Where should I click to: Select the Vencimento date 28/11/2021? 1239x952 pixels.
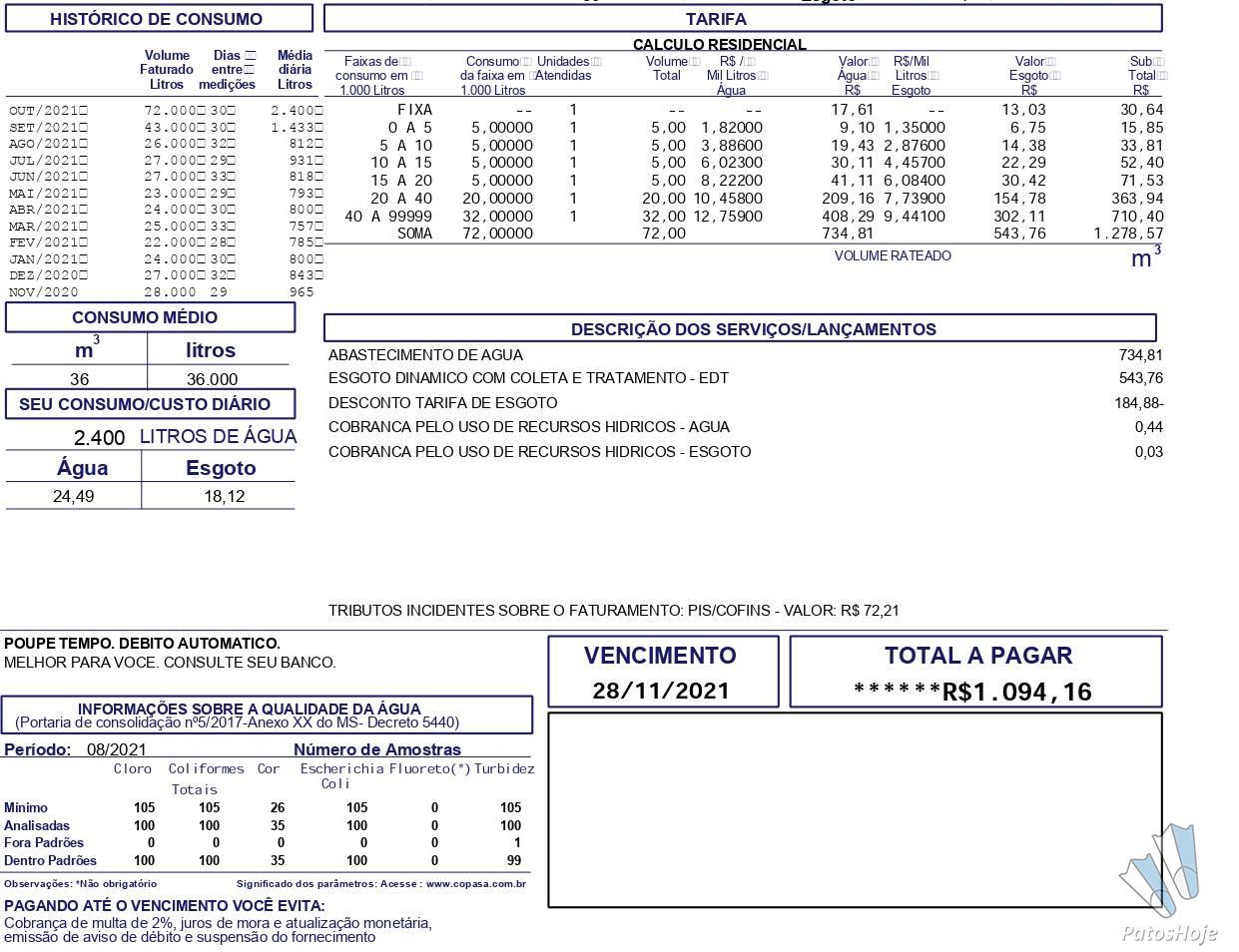(x=661, y=691)
